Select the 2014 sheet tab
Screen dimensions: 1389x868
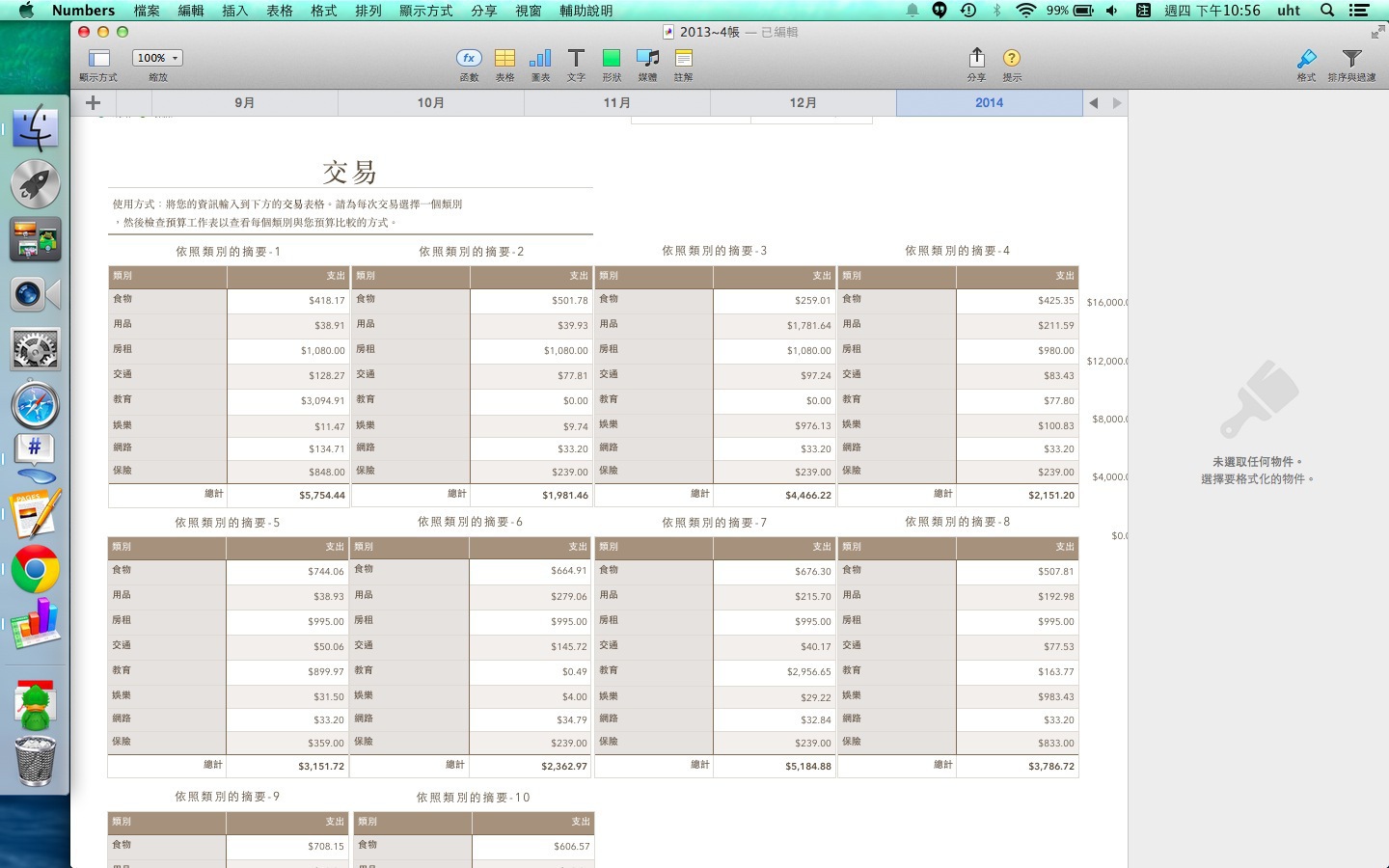coord(990,103)
